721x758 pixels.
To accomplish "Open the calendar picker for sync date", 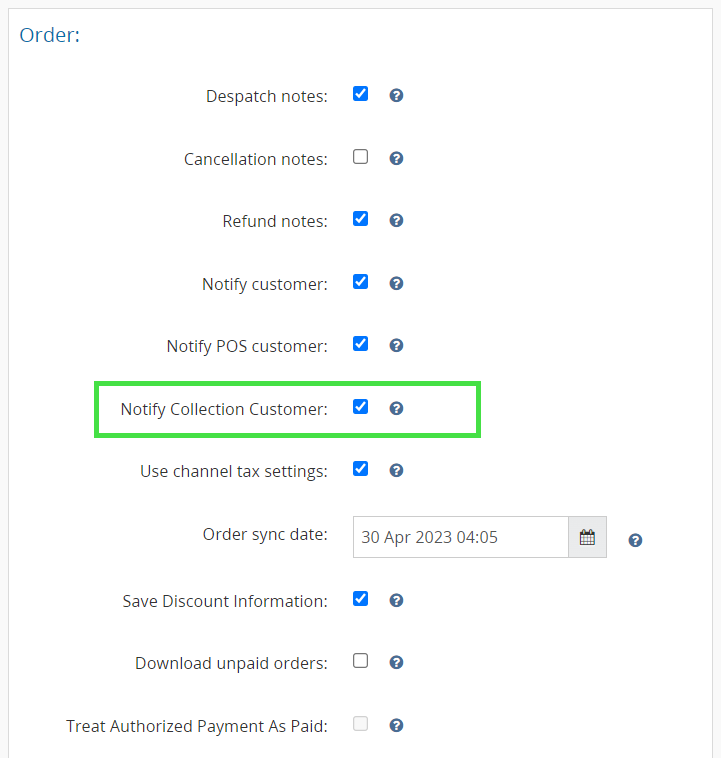I will tap(587, 537).
